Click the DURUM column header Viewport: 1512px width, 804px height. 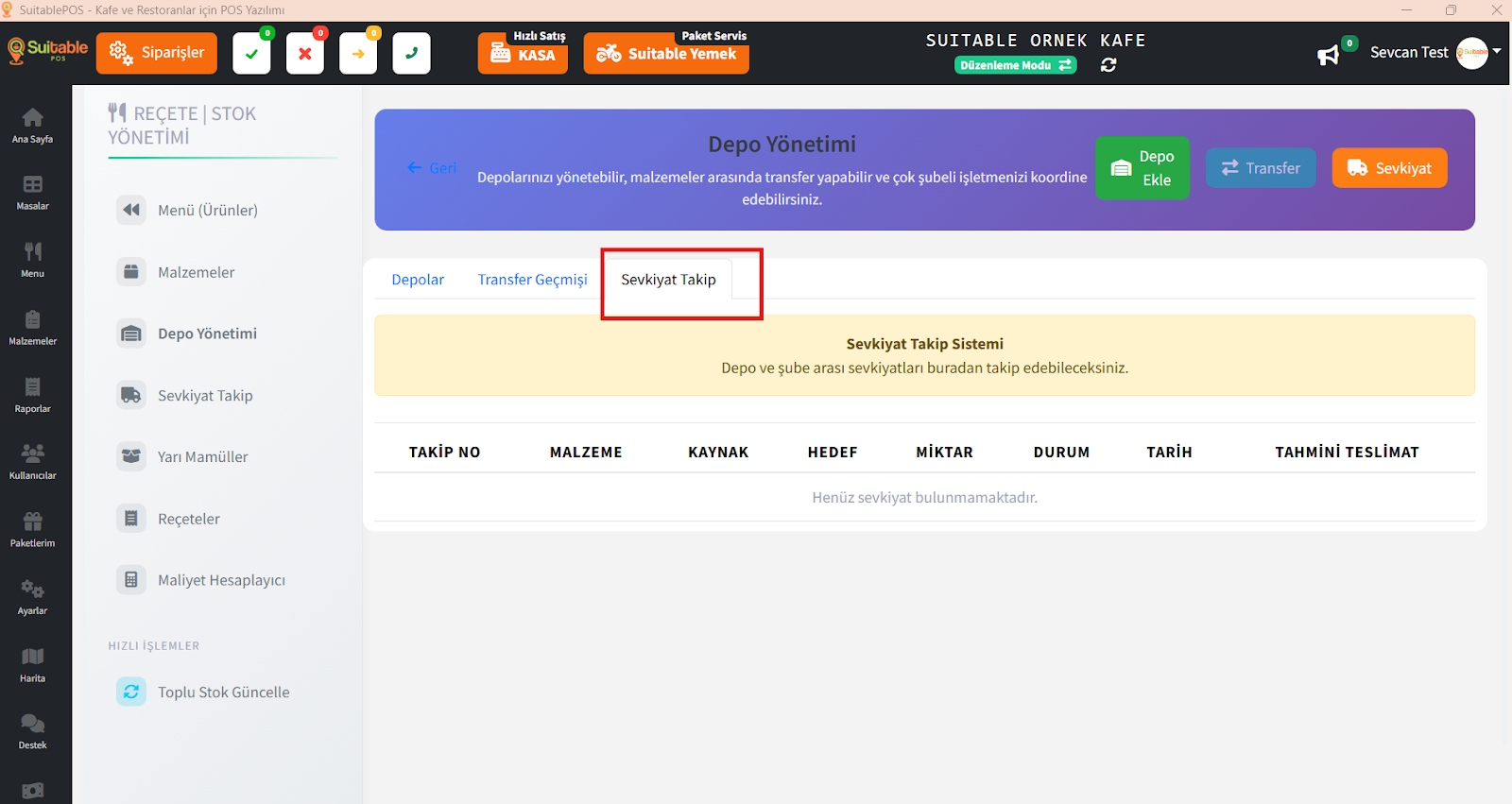click(1061, 453)
